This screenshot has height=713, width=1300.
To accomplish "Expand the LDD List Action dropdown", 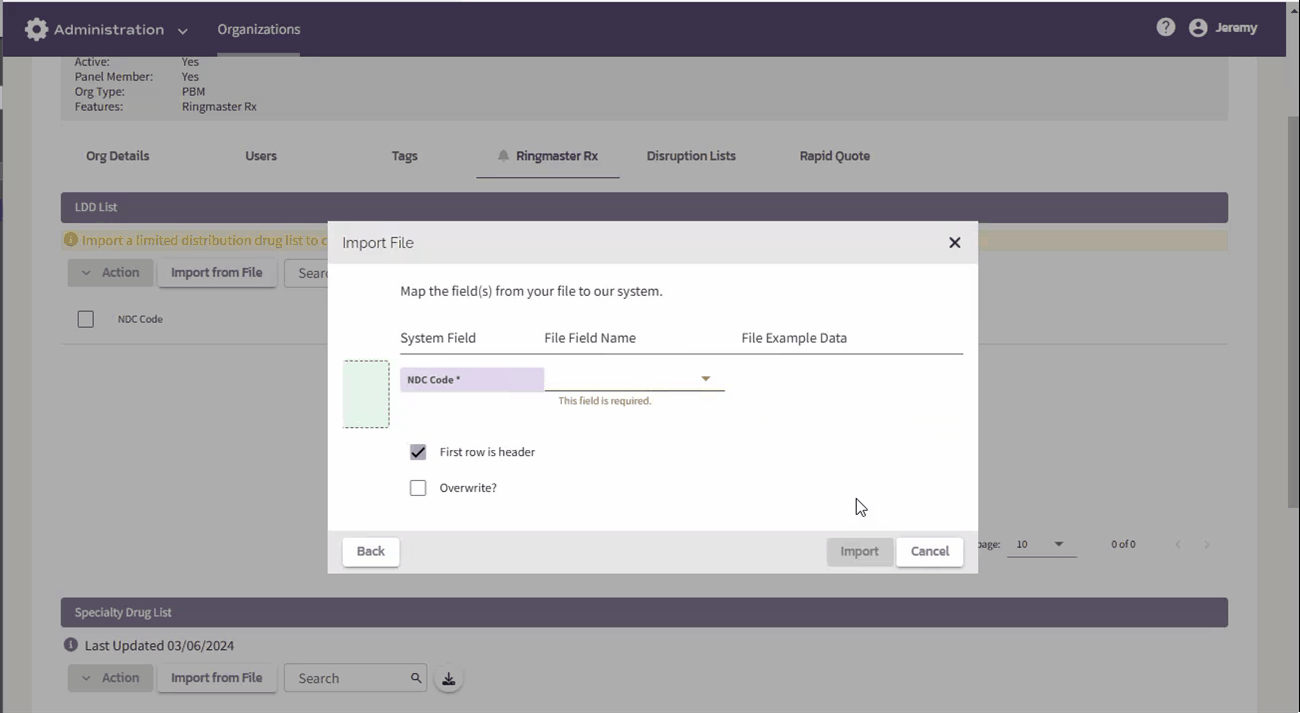I will coord(111,273).
